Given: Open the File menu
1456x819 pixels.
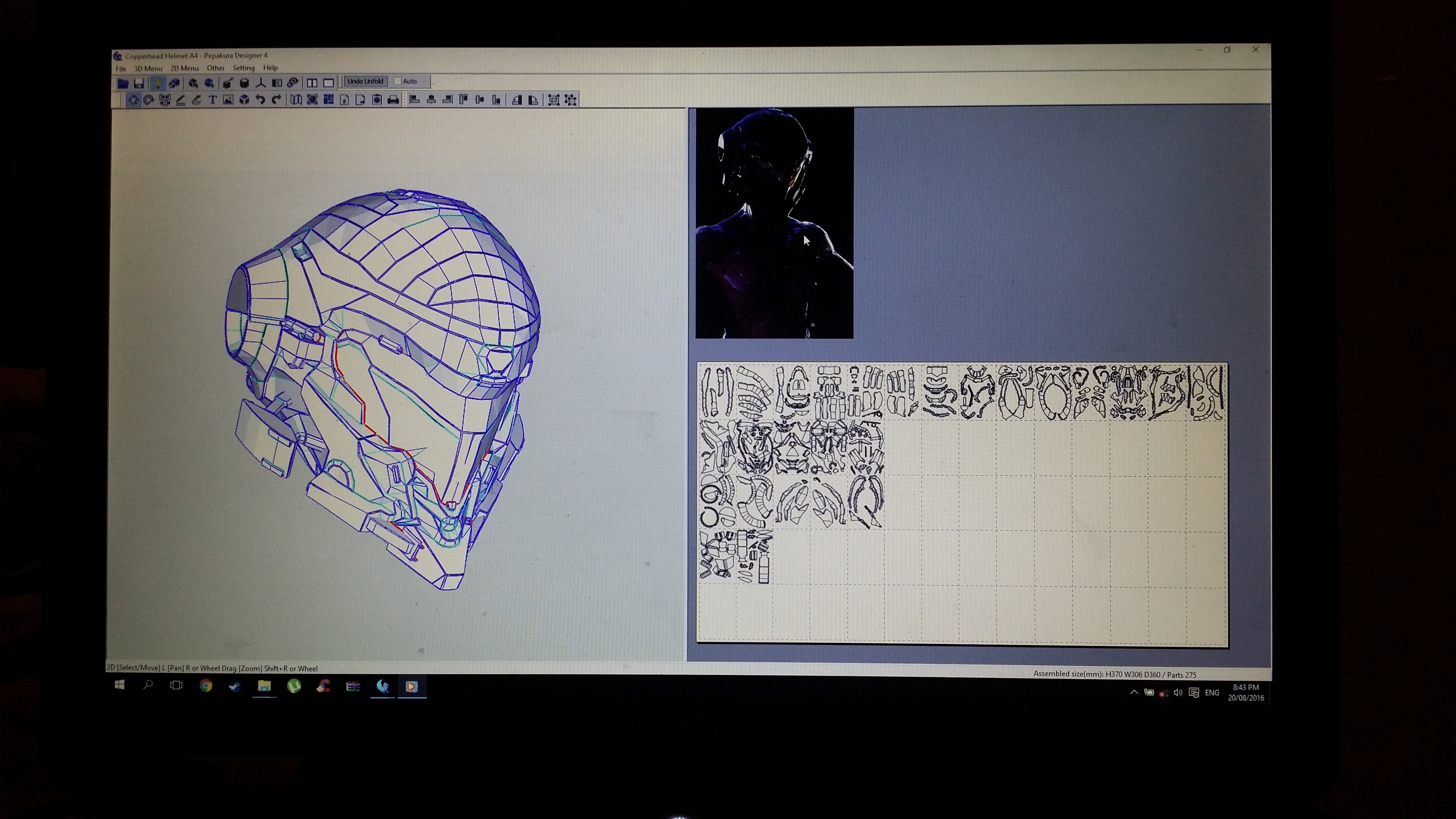Looking at the screenshot, I should coord(121,68).
